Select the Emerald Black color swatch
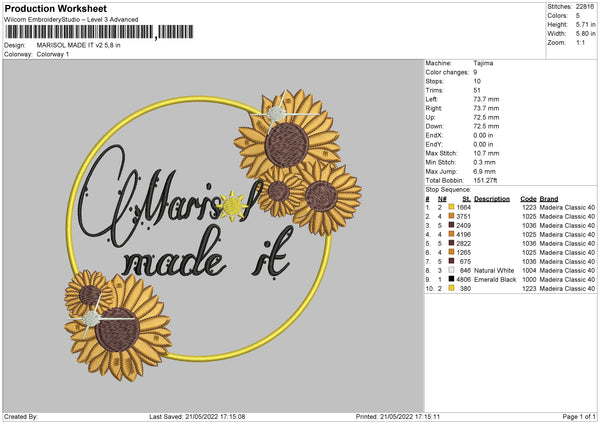This screenshot has height=424, width=600. click(x=453, y=279)
